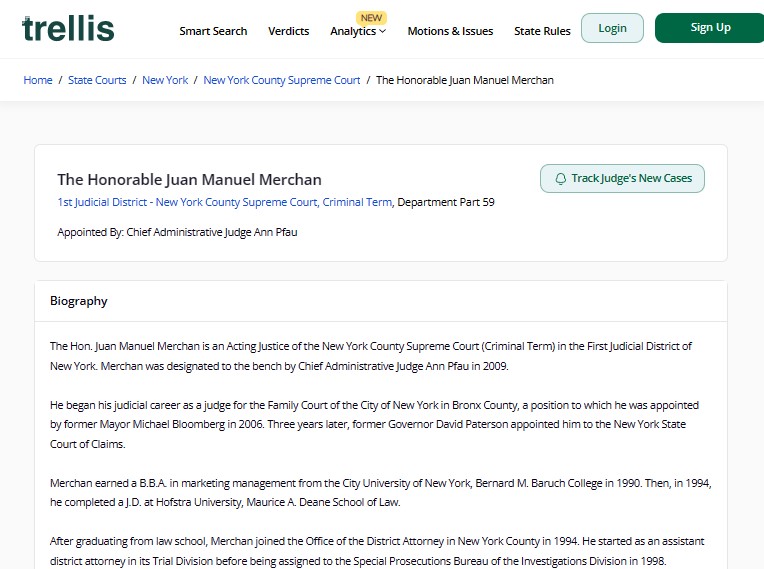The height and width of the screenshot is (569, 764).
Task: Click 'Appointed By: Chief Administrative Judge Ann Pfau' text
Action: [177, 232]
